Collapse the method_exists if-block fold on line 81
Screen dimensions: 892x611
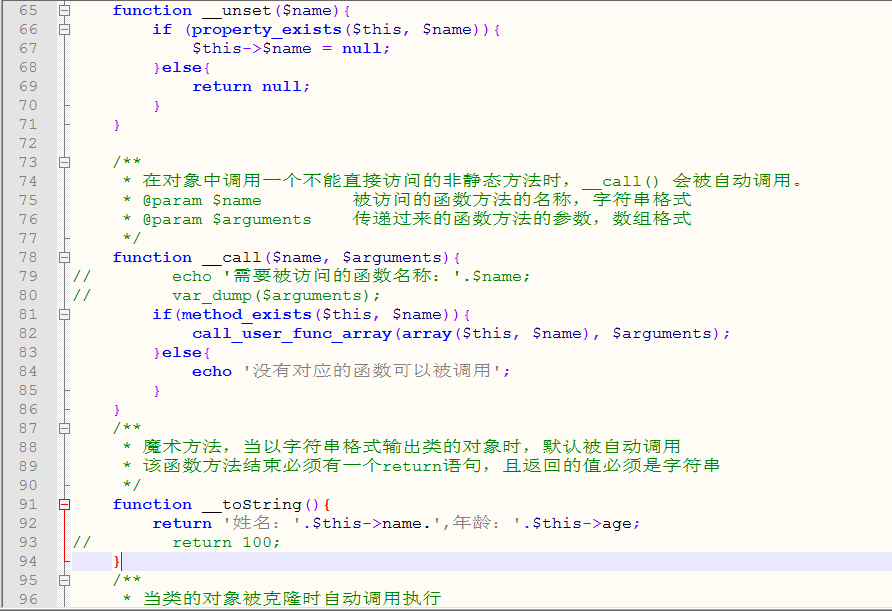[64, 315]
